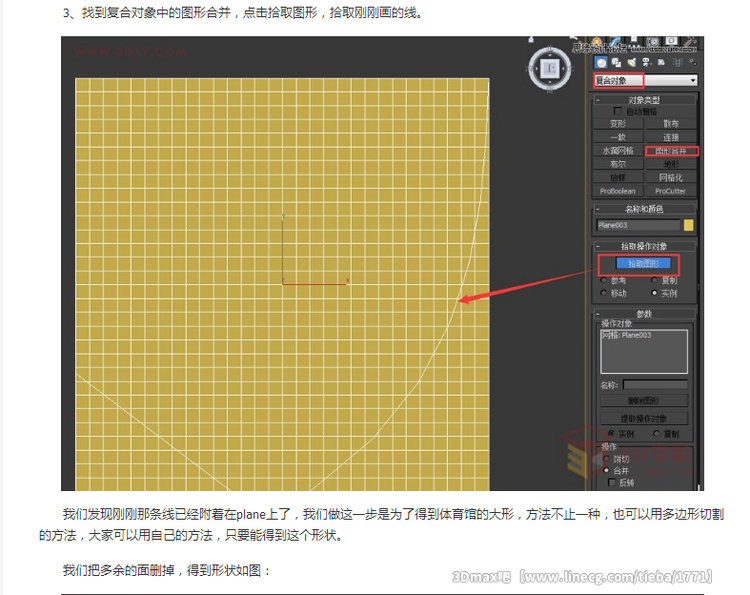750x595 pixels.
Task: Click the 图形合并 button
Action: (671, 151)
